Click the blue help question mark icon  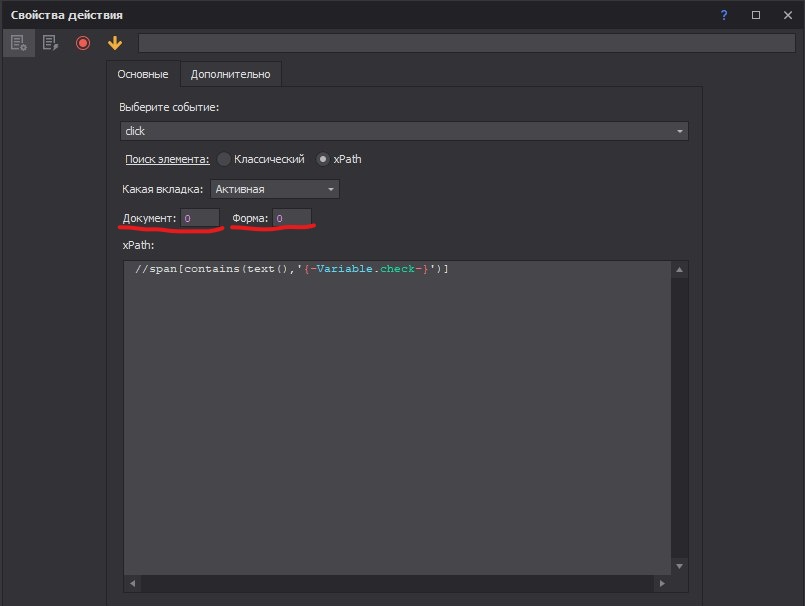pos(724,15)
